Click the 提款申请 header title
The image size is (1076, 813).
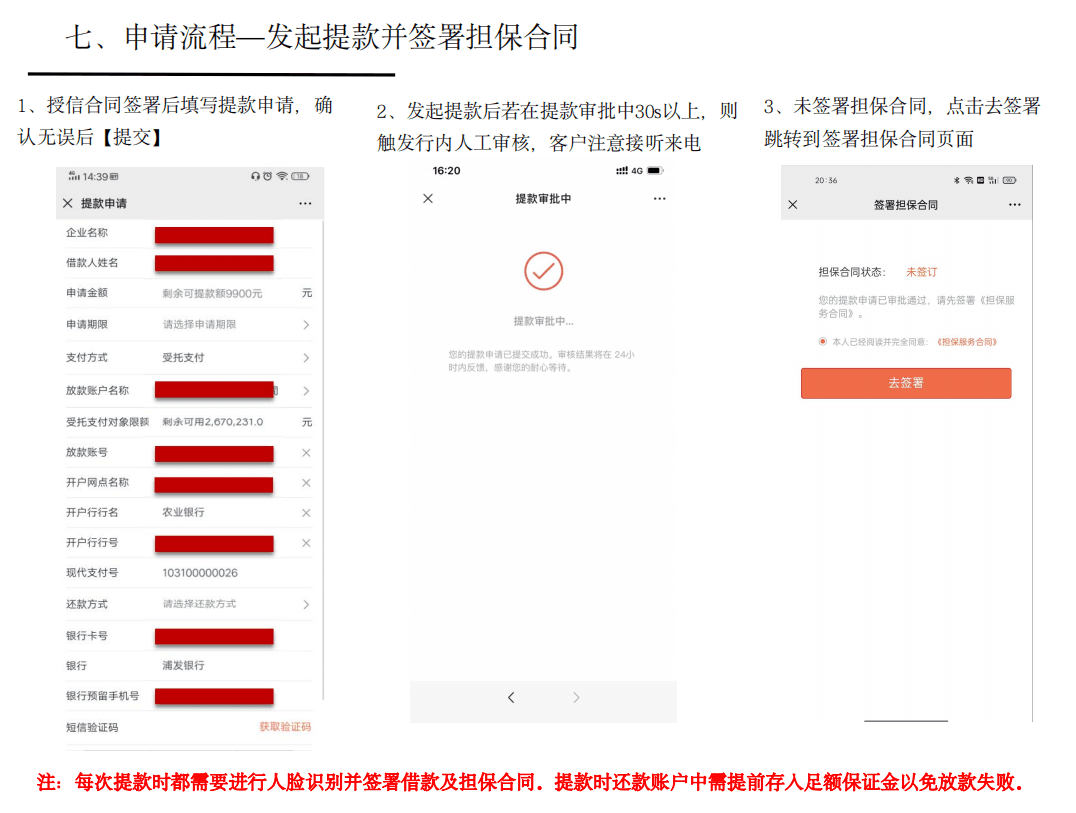(x=104, y=203)
